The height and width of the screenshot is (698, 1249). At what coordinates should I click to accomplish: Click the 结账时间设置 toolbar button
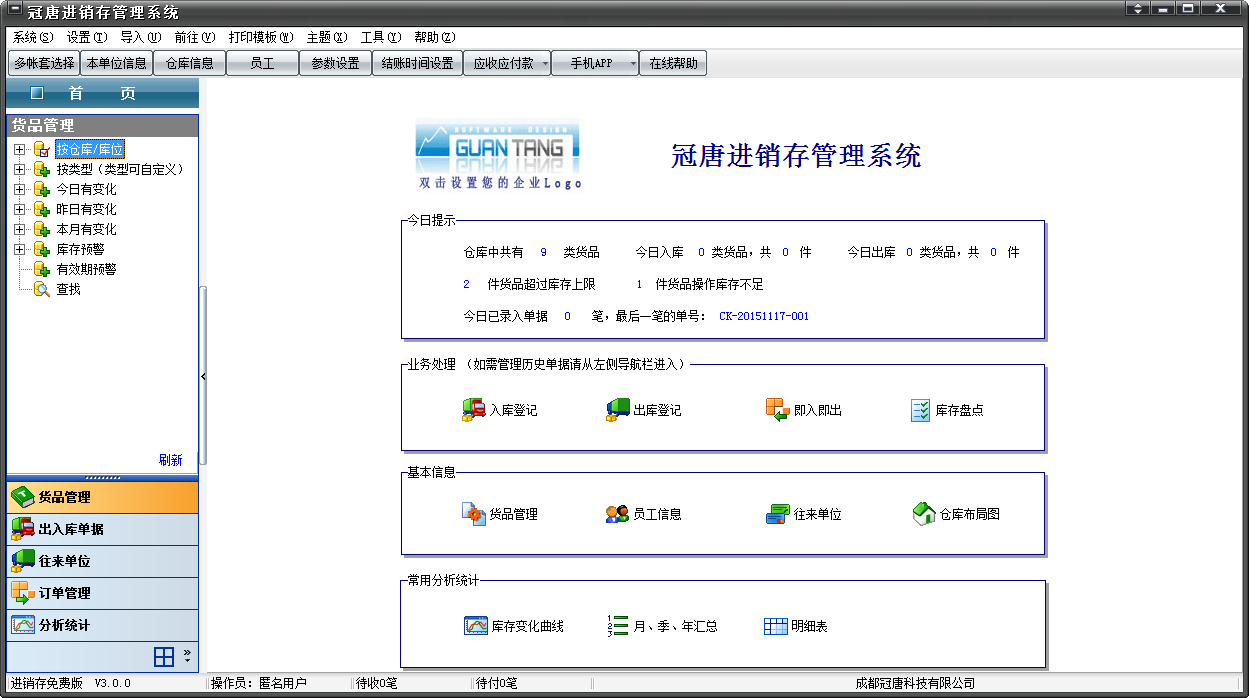pos(417,64)
